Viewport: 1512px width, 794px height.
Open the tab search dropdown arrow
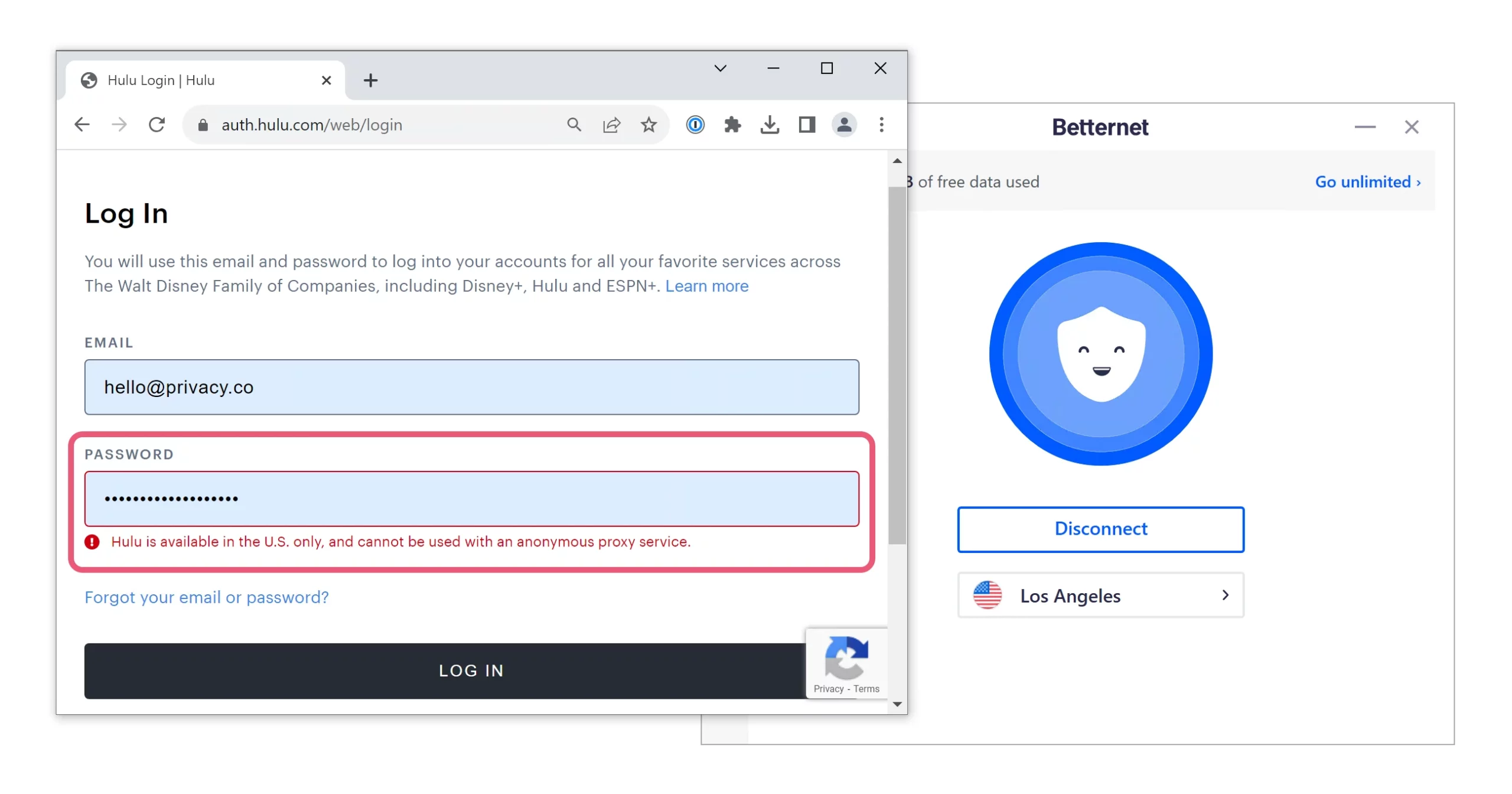click(719, 68)
